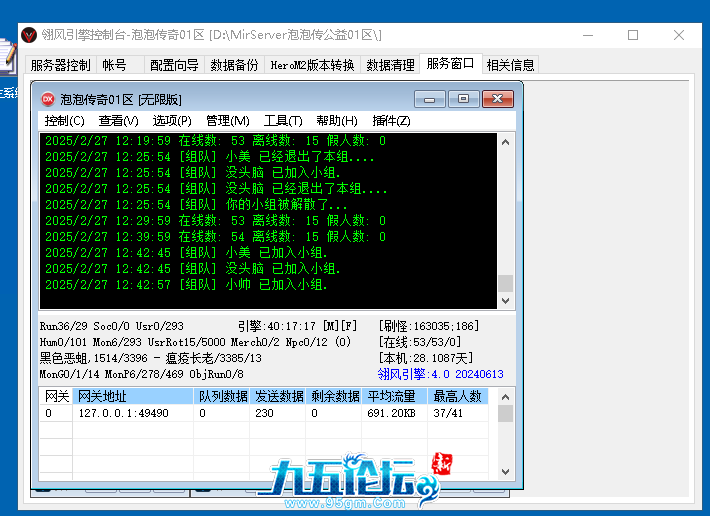The image size is (710, 516).
Task: Switch to the 服务器控制 tab
Action: [x=60, y=65]
